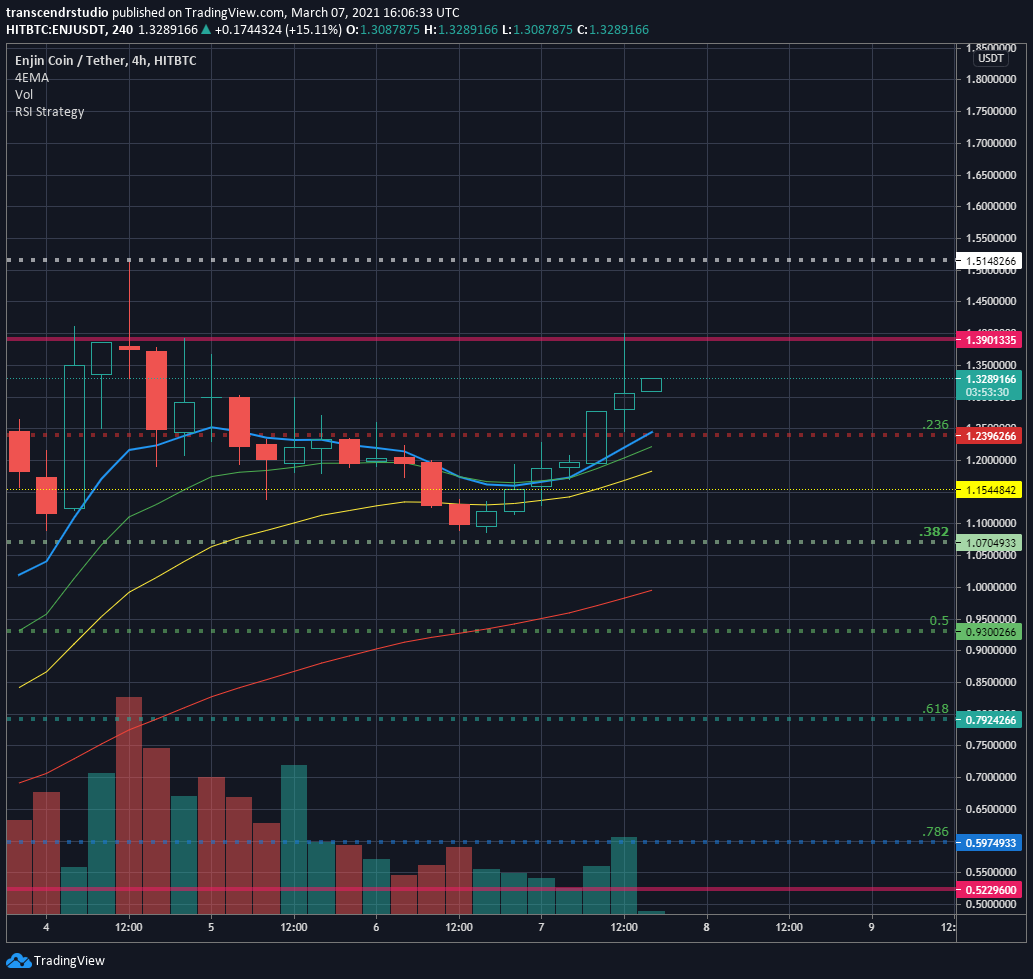This screenshot has height=979, width=1033.
Task: Click the RSI Strategy indicator label
Action: click(x=49, y=111)
